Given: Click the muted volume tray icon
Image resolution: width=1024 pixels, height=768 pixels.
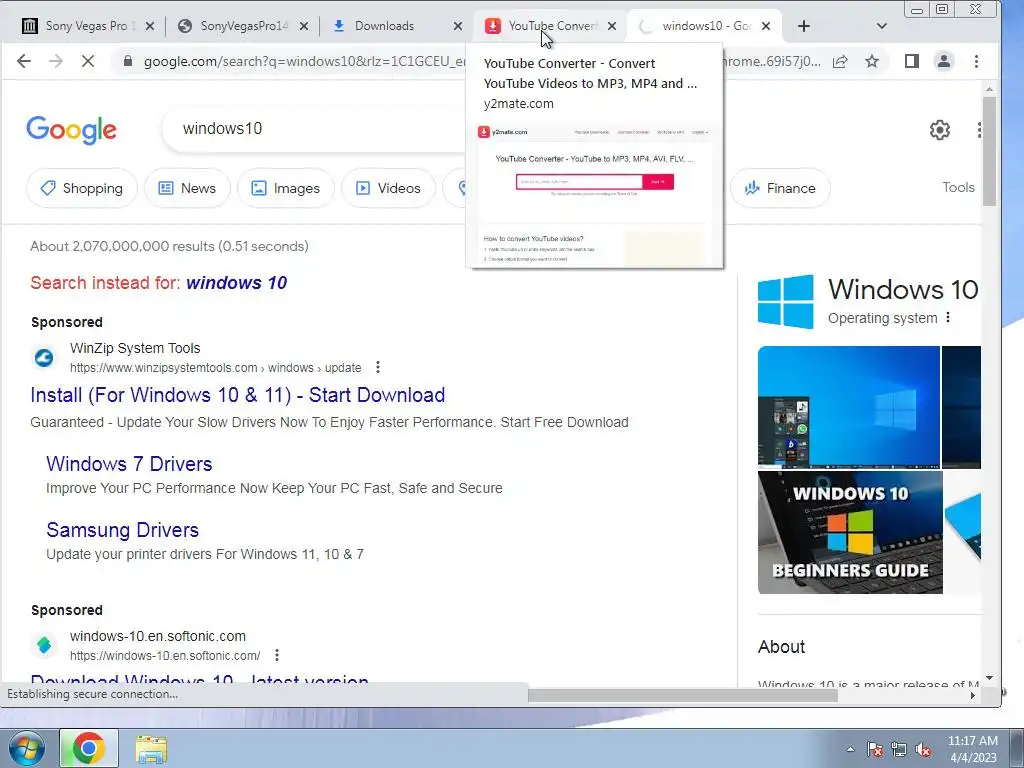Looking at the screenshot, I should pyautogui.click(x=923, y=749).
